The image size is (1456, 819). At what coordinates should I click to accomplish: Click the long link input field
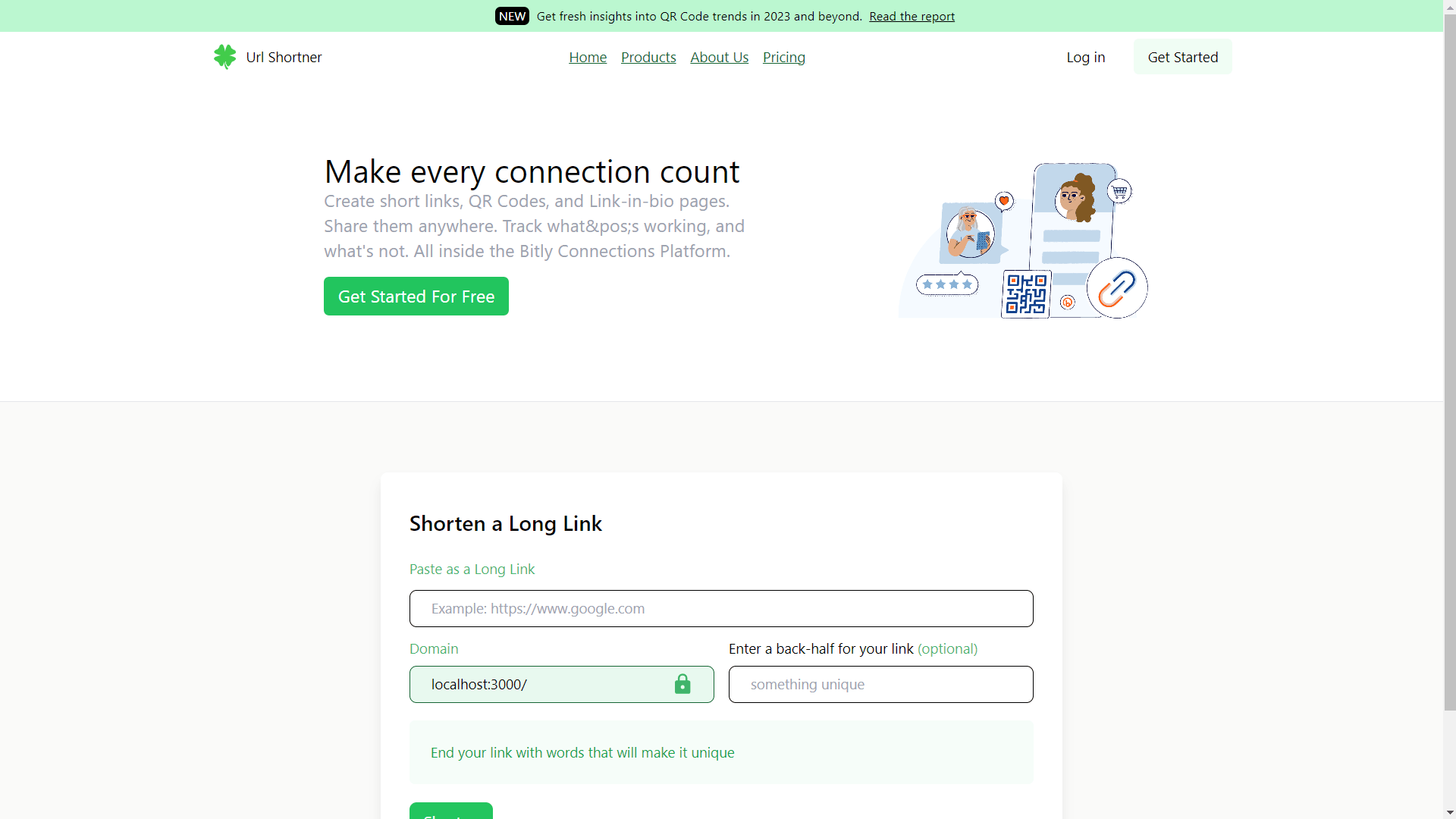[x=721, y=608]
